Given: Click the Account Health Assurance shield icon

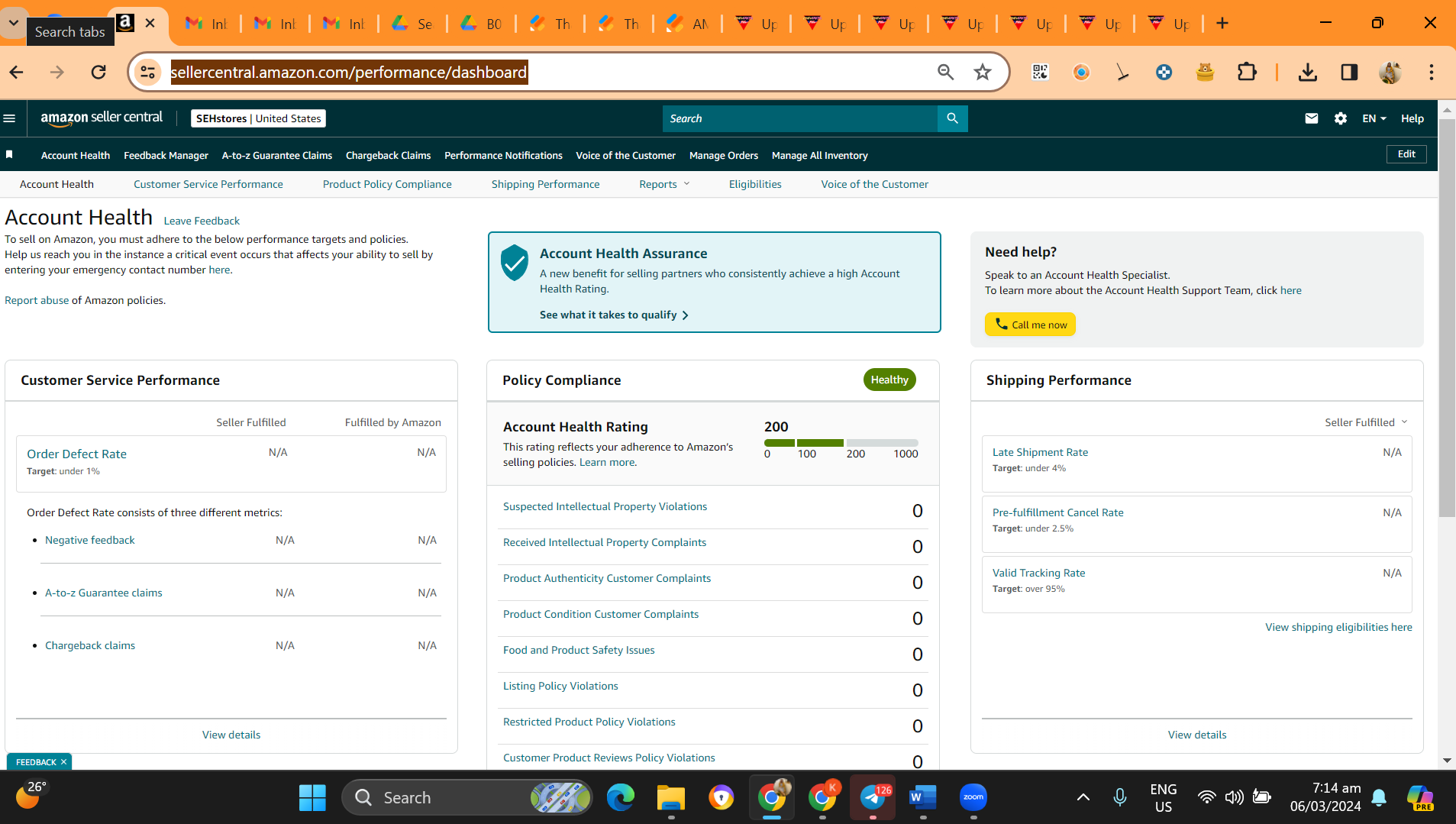Looking at the screenshot, I should 515,262.
